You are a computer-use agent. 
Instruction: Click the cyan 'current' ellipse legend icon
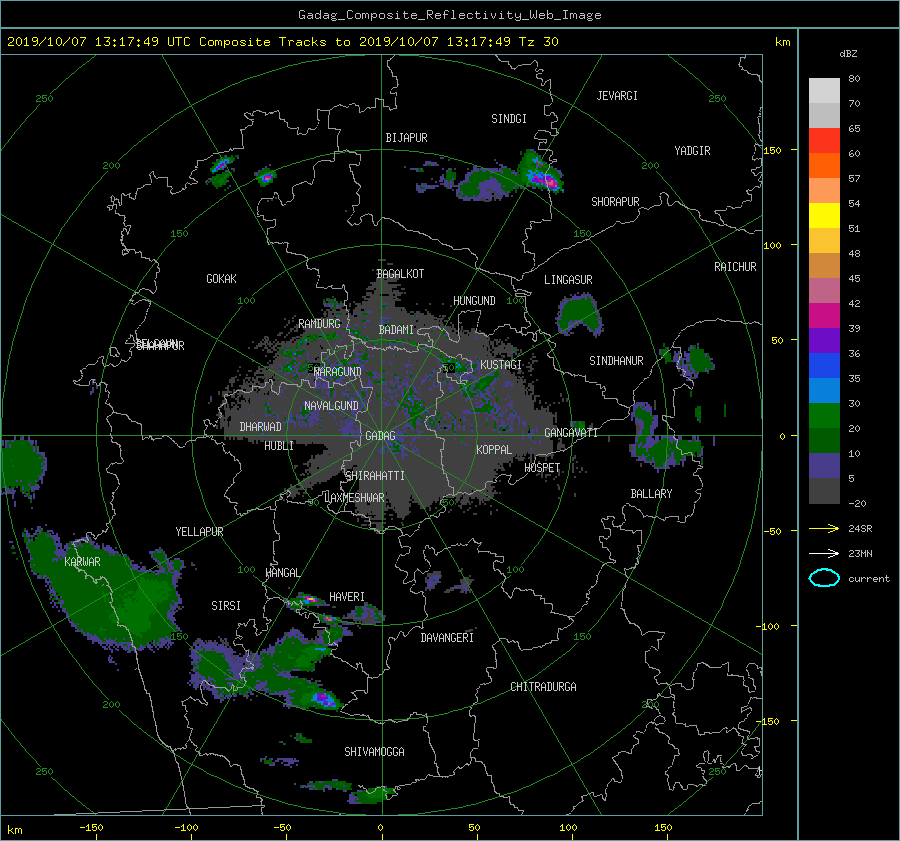(x=824, y=578)
